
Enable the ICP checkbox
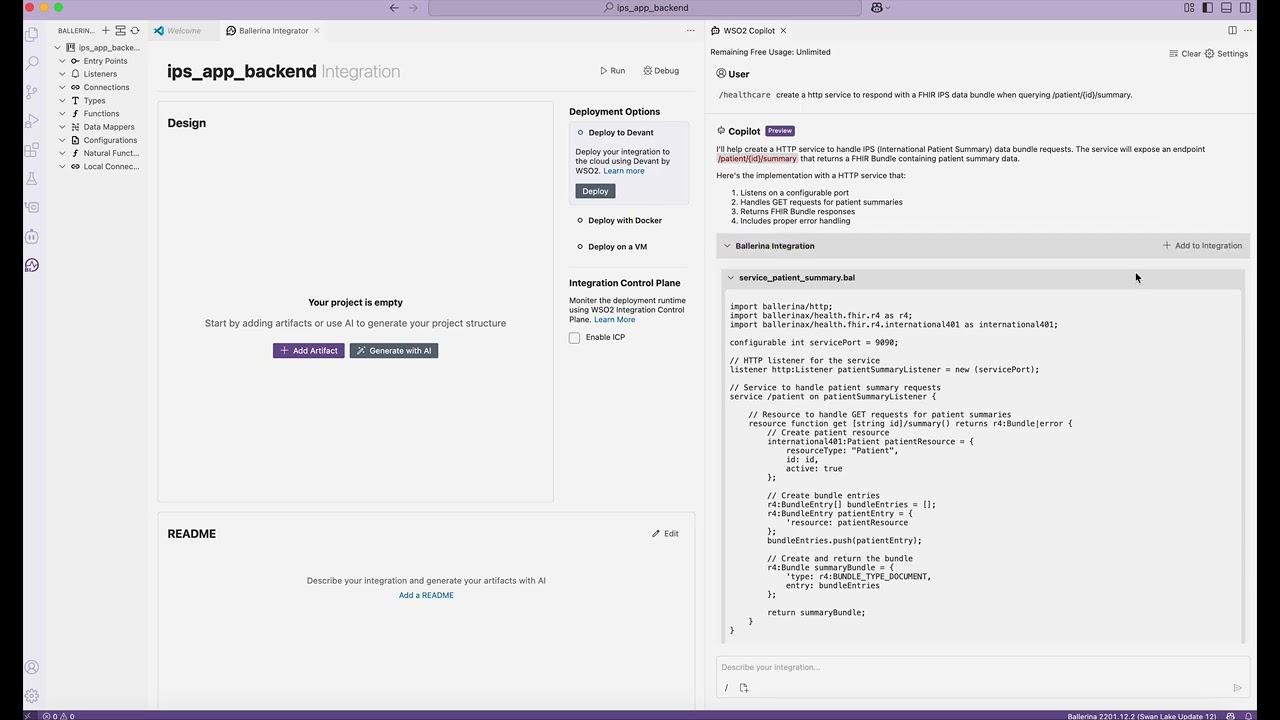(575, 338)
